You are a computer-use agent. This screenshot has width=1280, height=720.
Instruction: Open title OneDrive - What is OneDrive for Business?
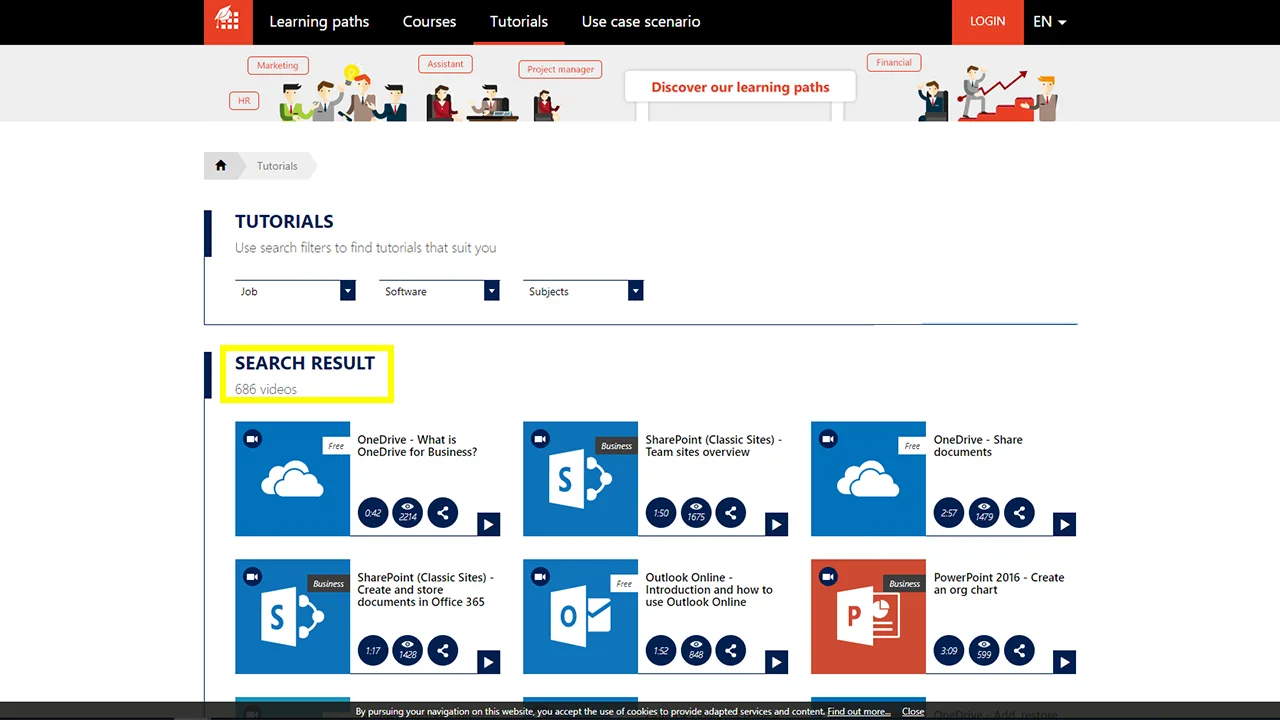point(417,446)
